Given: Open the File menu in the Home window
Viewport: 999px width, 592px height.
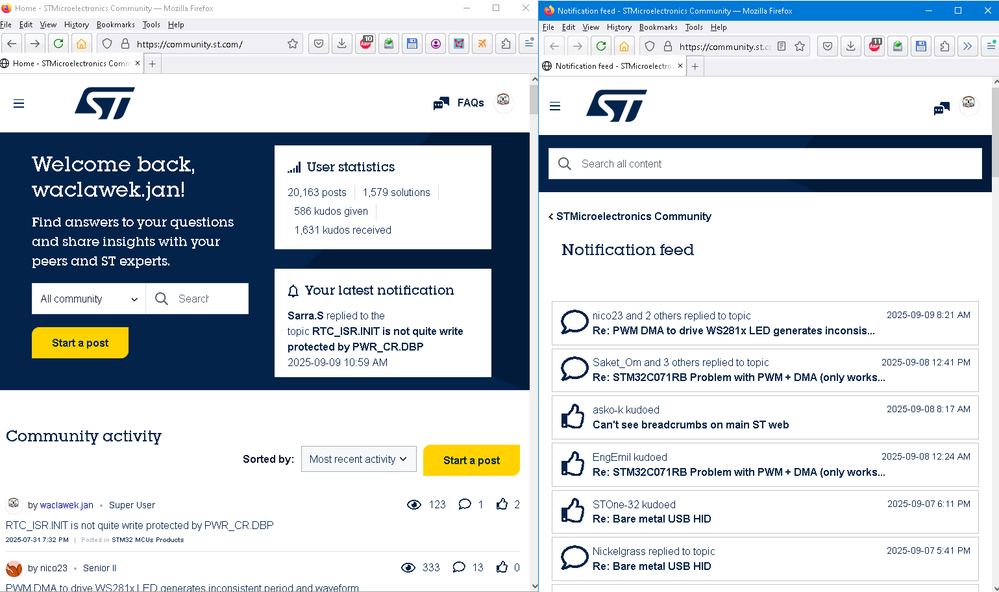Looking at the screenshot, I should [x=6, y=24].
